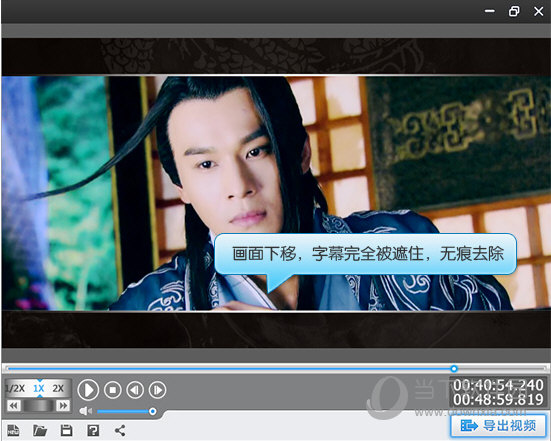The width and height of the screenshot is (551, 441).
Task: Mute audio with the speaker icon
Action: (85, 411)
